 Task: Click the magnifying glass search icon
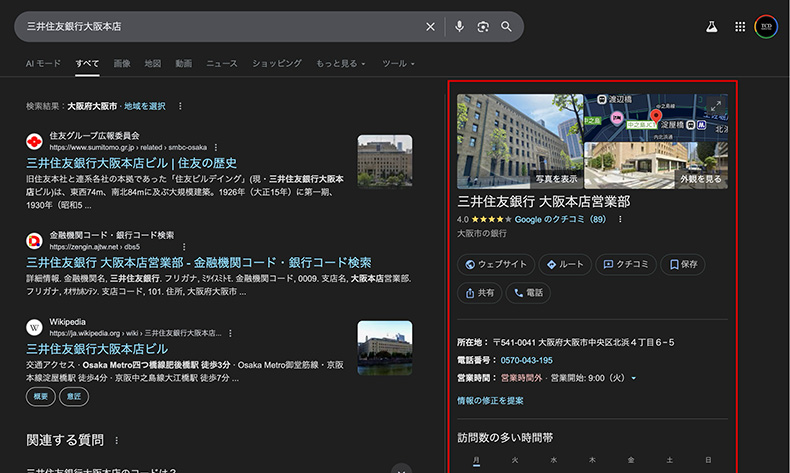tap(506, 27)
